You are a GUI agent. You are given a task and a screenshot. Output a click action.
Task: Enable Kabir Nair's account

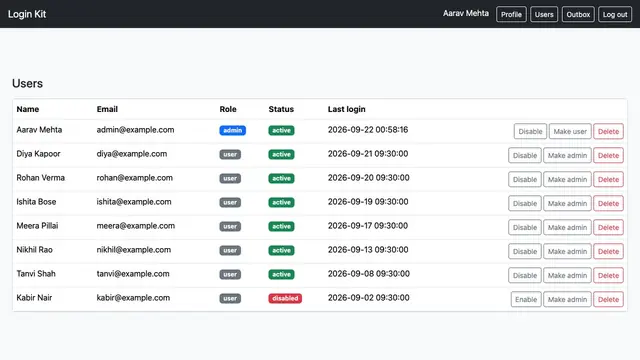(x=526, y=300)
